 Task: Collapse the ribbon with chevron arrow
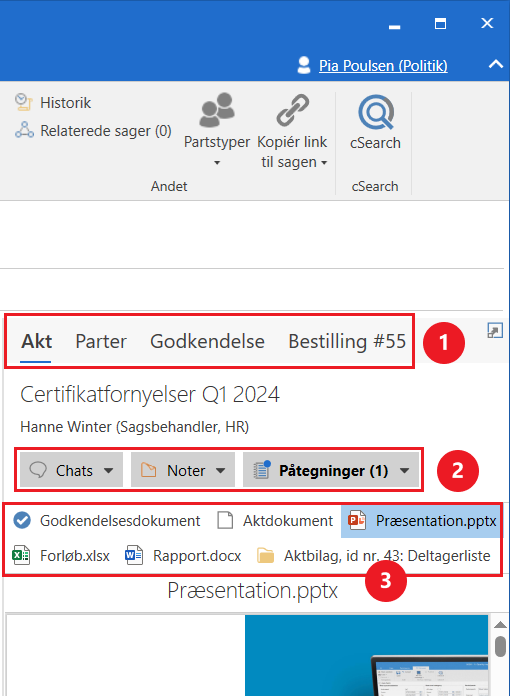pos(496,64)
